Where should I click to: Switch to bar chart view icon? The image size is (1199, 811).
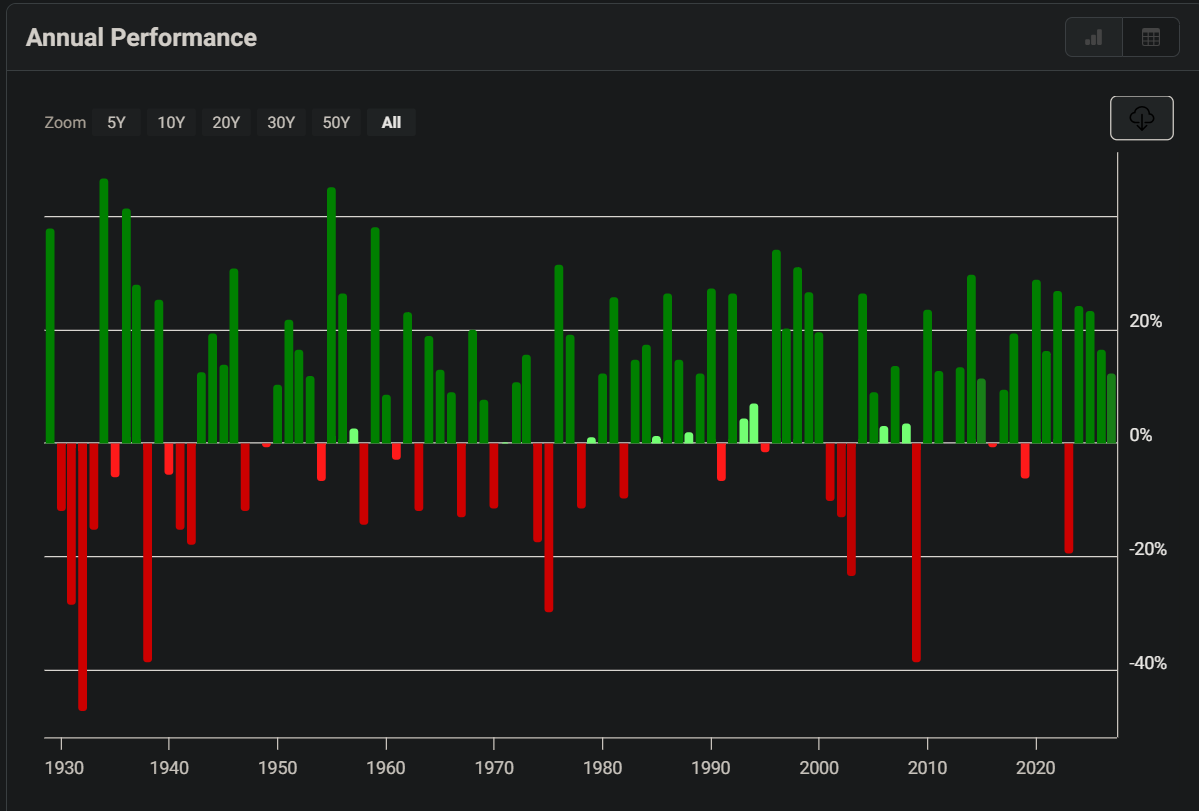(x=1093, y=37)
